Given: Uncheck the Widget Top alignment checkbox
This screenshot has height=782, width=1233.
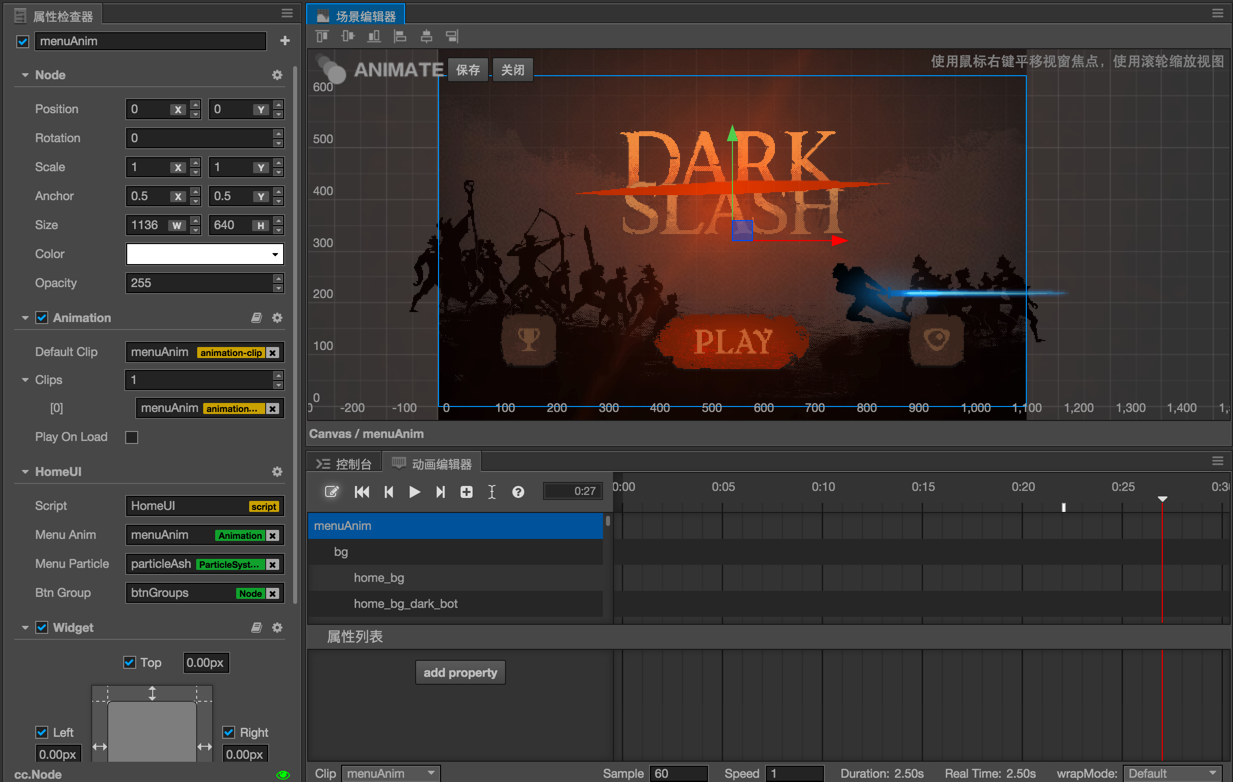Looking at the screenshot, I should click(129, 662).
